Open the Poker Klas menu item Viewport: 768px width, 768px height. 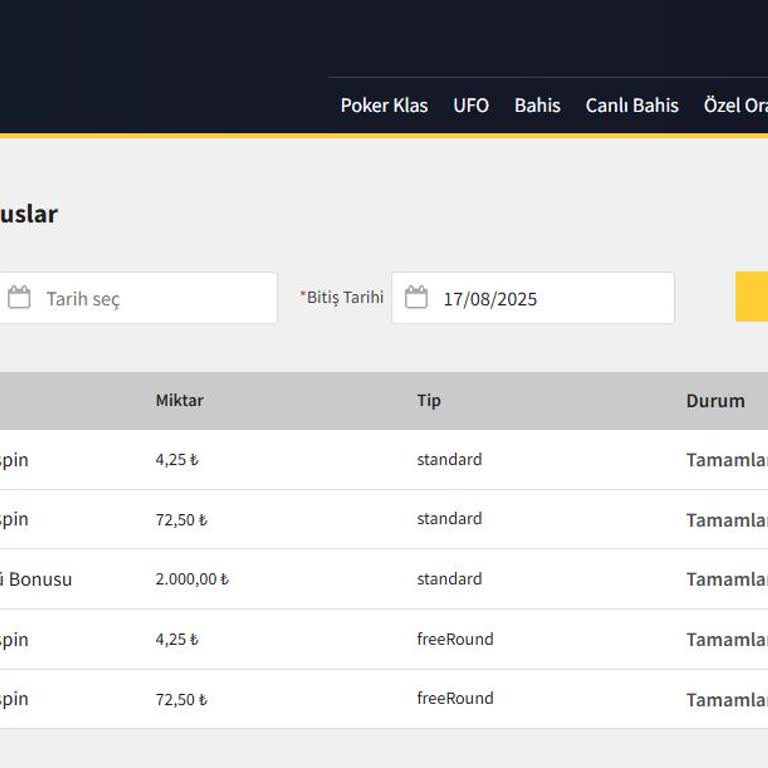point(384,105)
